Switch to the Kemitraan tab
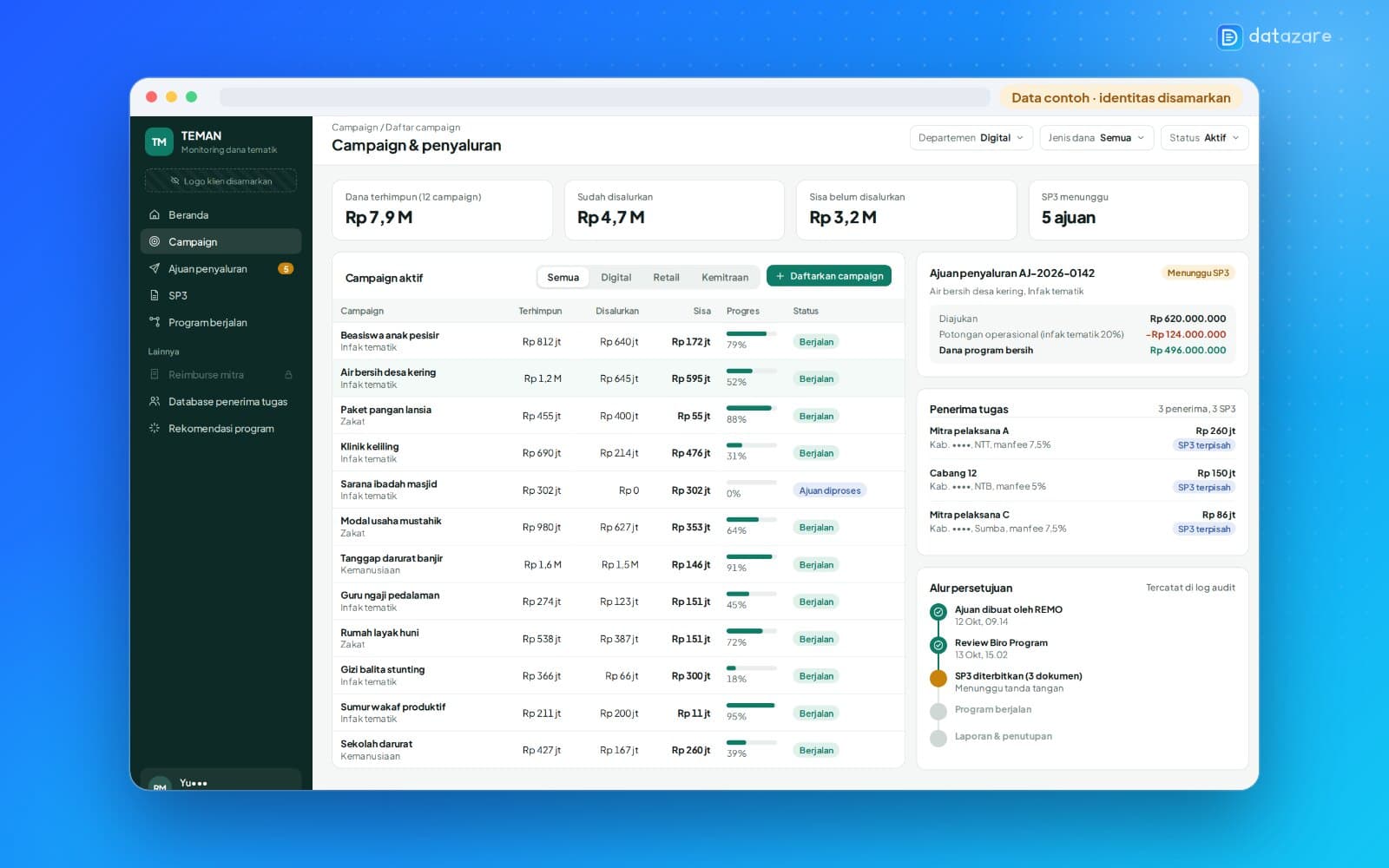This screenshot has width=1389, height=868. pos(725,277)
